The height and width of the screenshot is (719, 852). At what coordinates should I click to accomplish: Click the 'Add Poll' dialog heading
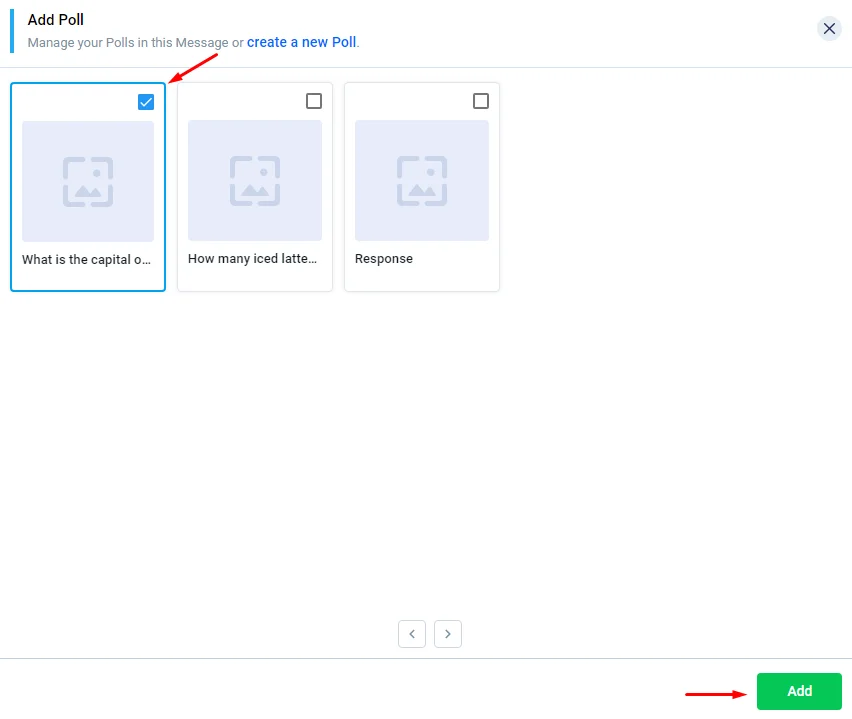(x=55, y=20)
